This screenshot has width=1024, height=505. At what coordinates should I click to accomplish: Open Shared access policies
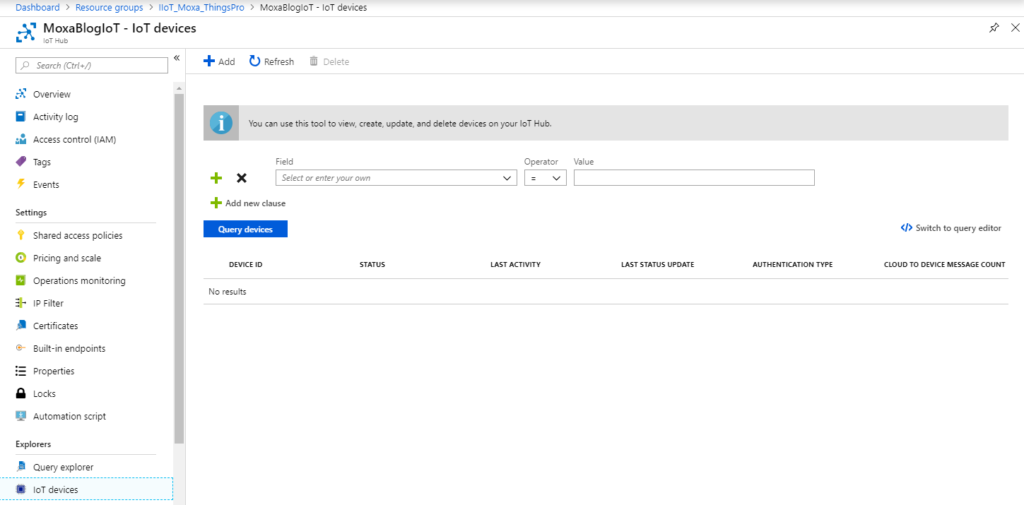point(77,236)
